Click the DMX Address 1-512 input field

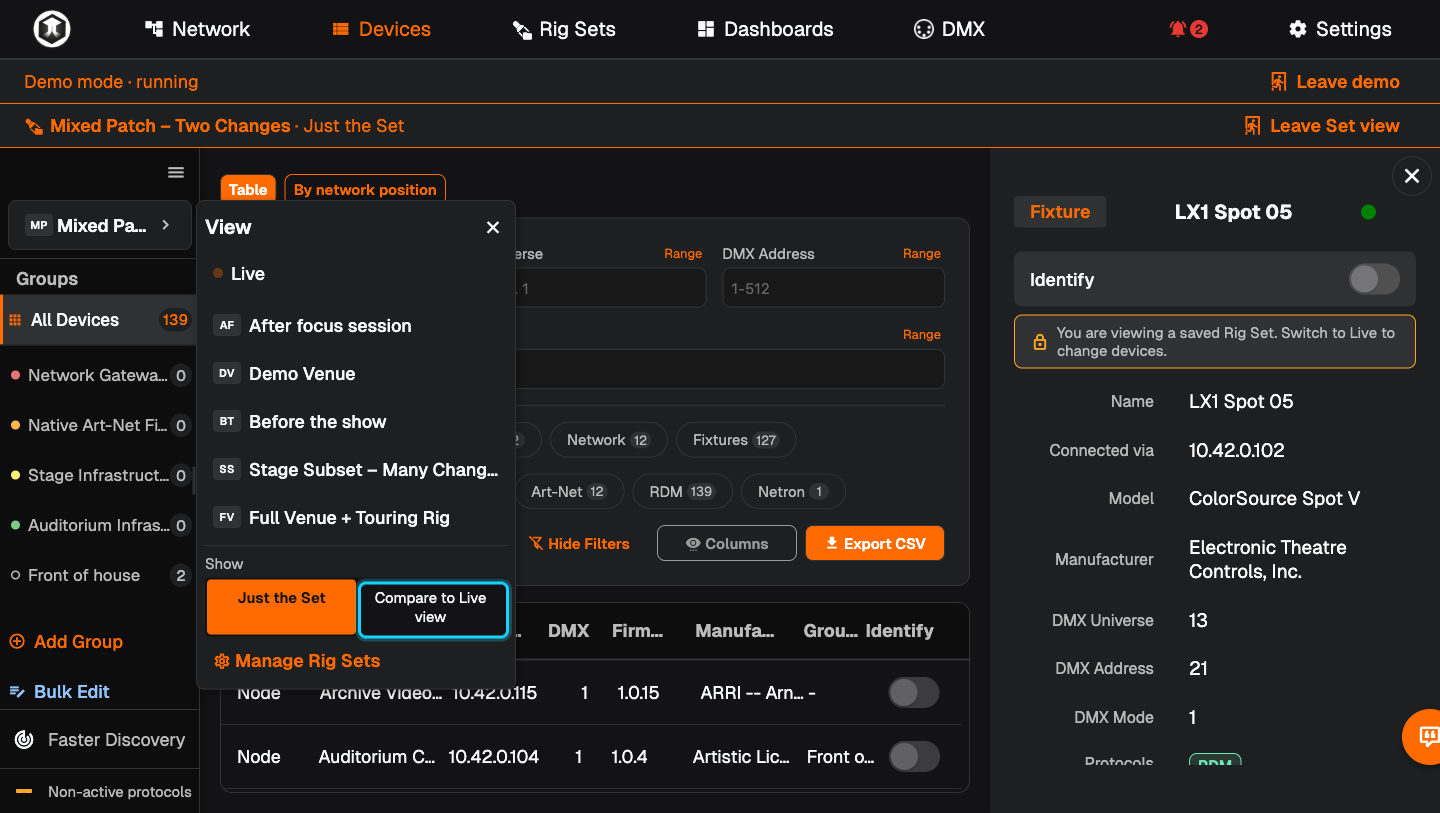pyautogui.click(x=833, y=289)
